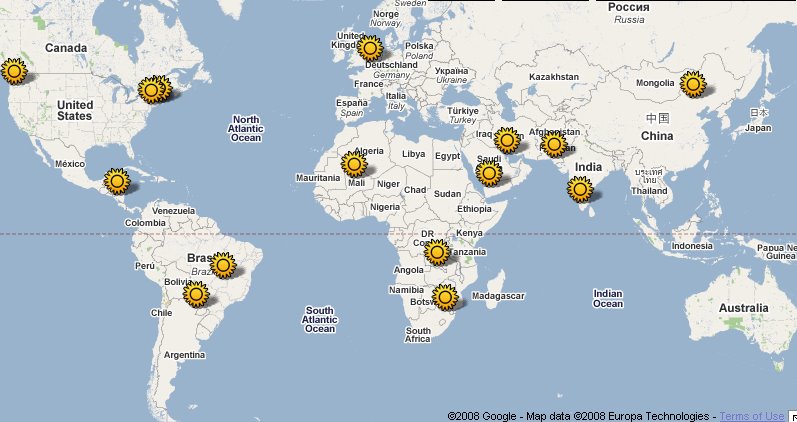This screenshot has height=422, width=797.
Task: Click the 'Madagascar' map label
Action: (x=498, y=296)
